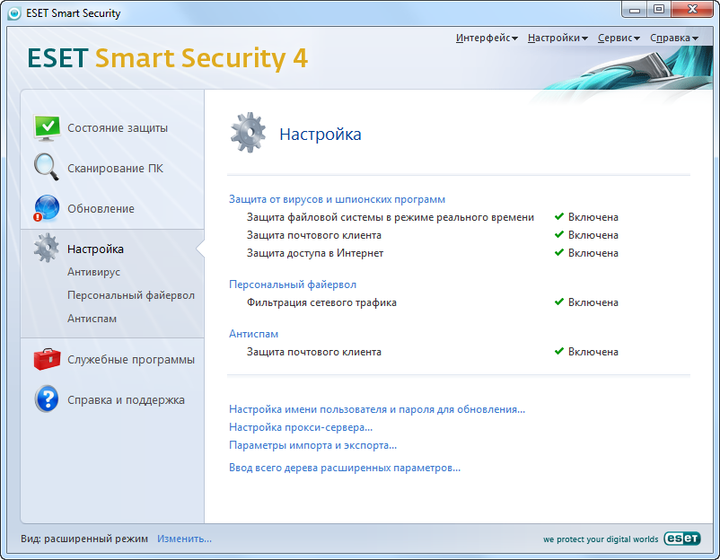This screenshot has width=720, height=560.
Task: Click the magnifying glass scan icon
Action: (x=46, y=167)
